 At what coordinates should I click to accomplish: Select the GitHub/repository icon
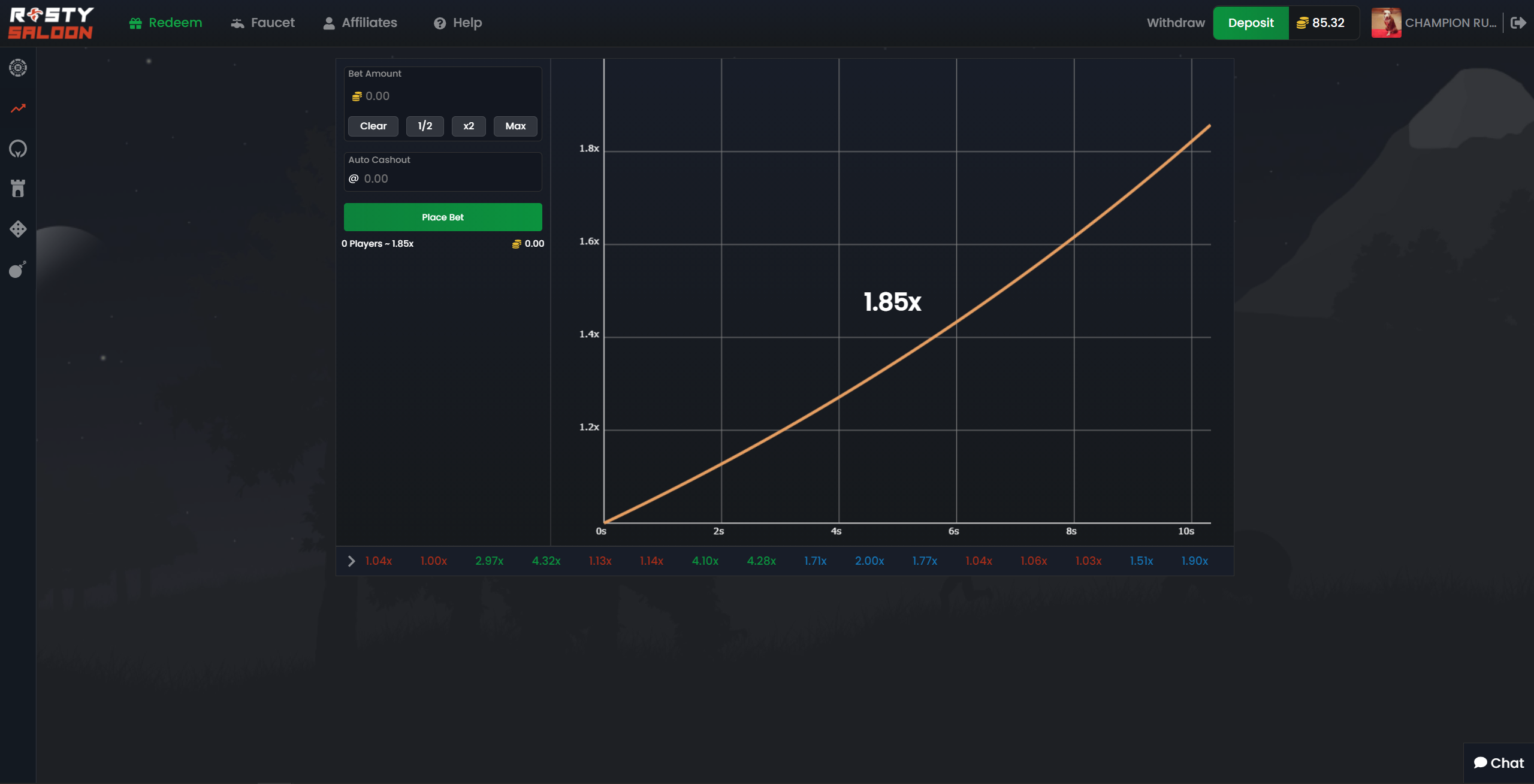click(17, 148)
